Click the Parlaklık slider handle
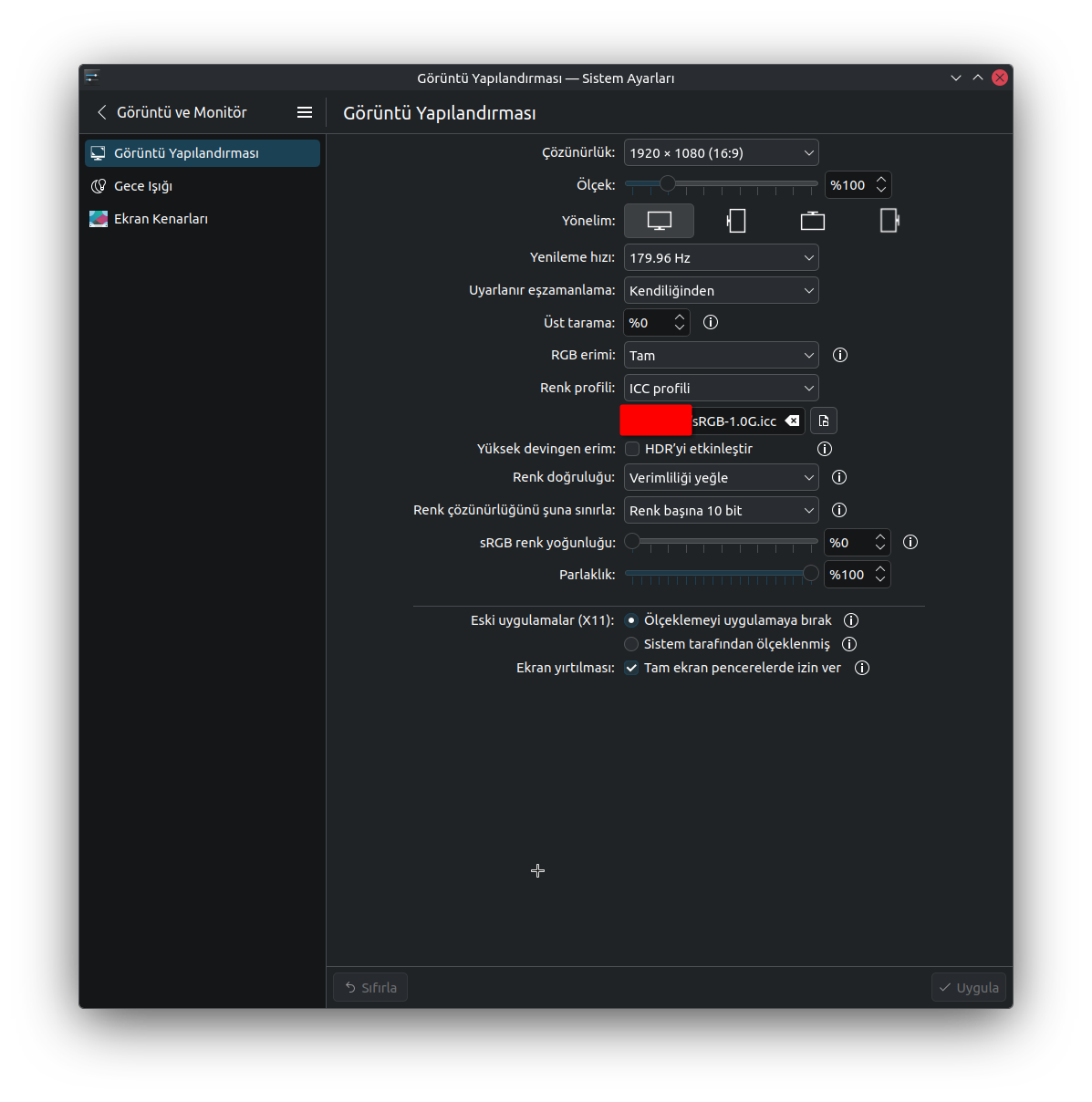Viewport: 1092px width, 1102px height. (x=811, y=573)
